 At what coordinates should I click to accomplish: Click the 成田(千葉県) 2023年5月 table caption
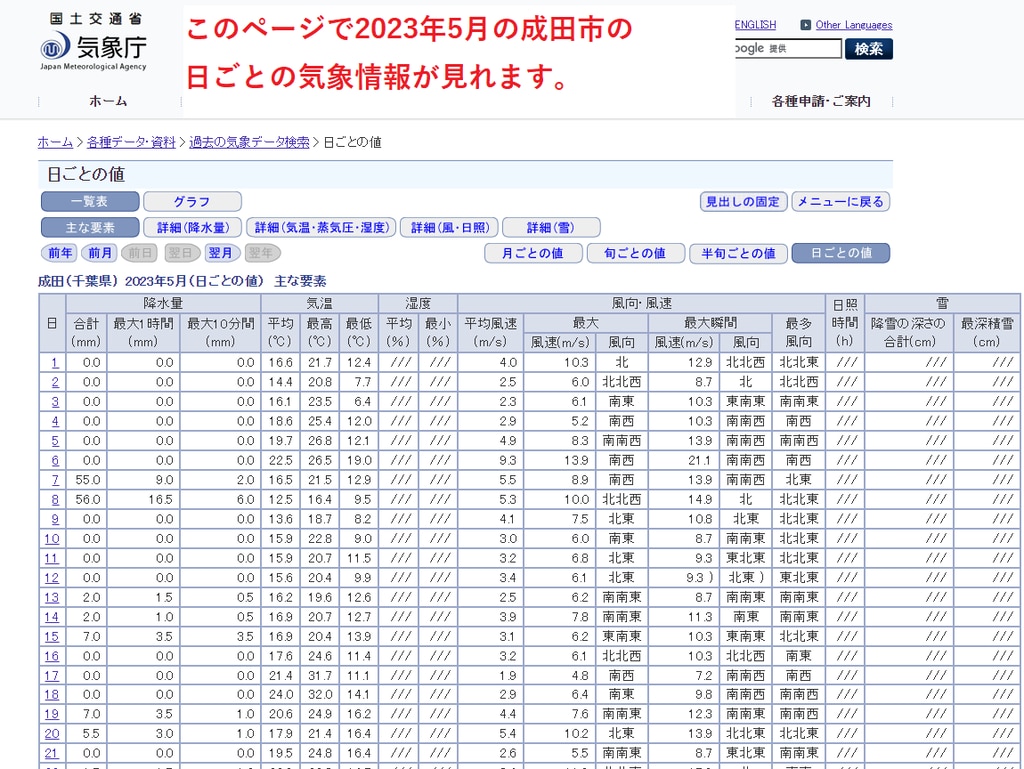coord(182,281)
